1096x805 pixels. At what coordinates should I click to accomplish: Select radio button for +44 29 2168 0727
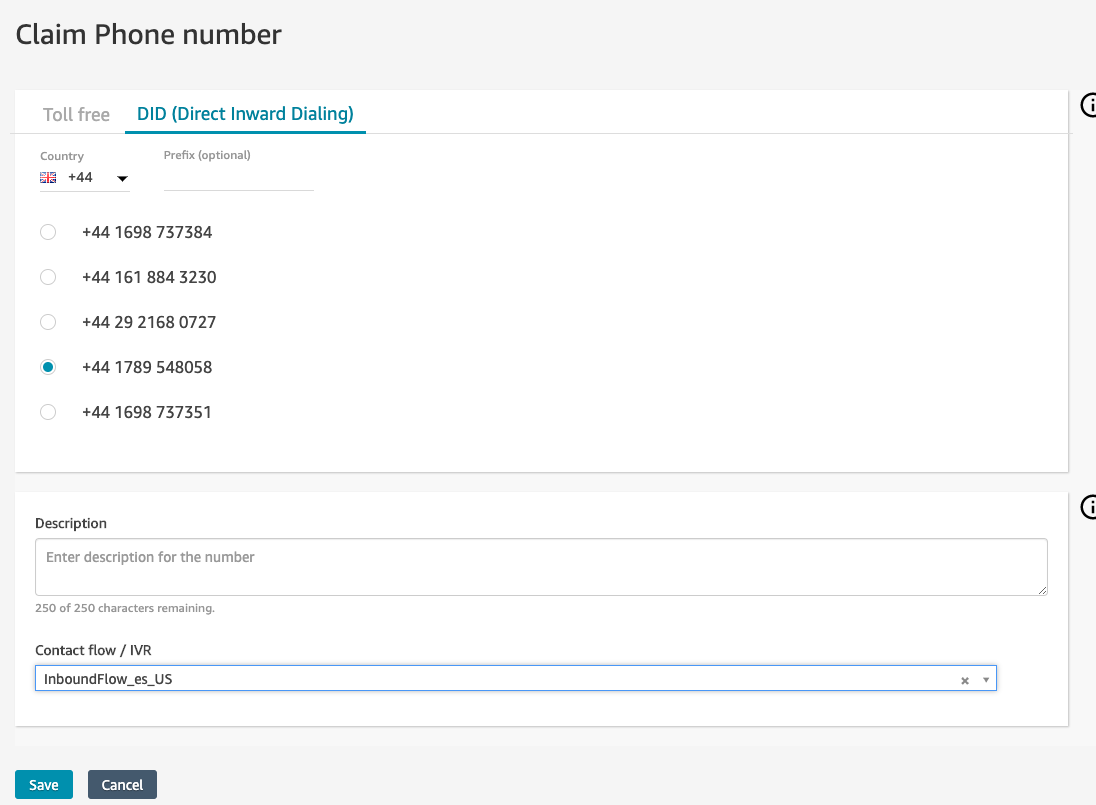(48, 322)
